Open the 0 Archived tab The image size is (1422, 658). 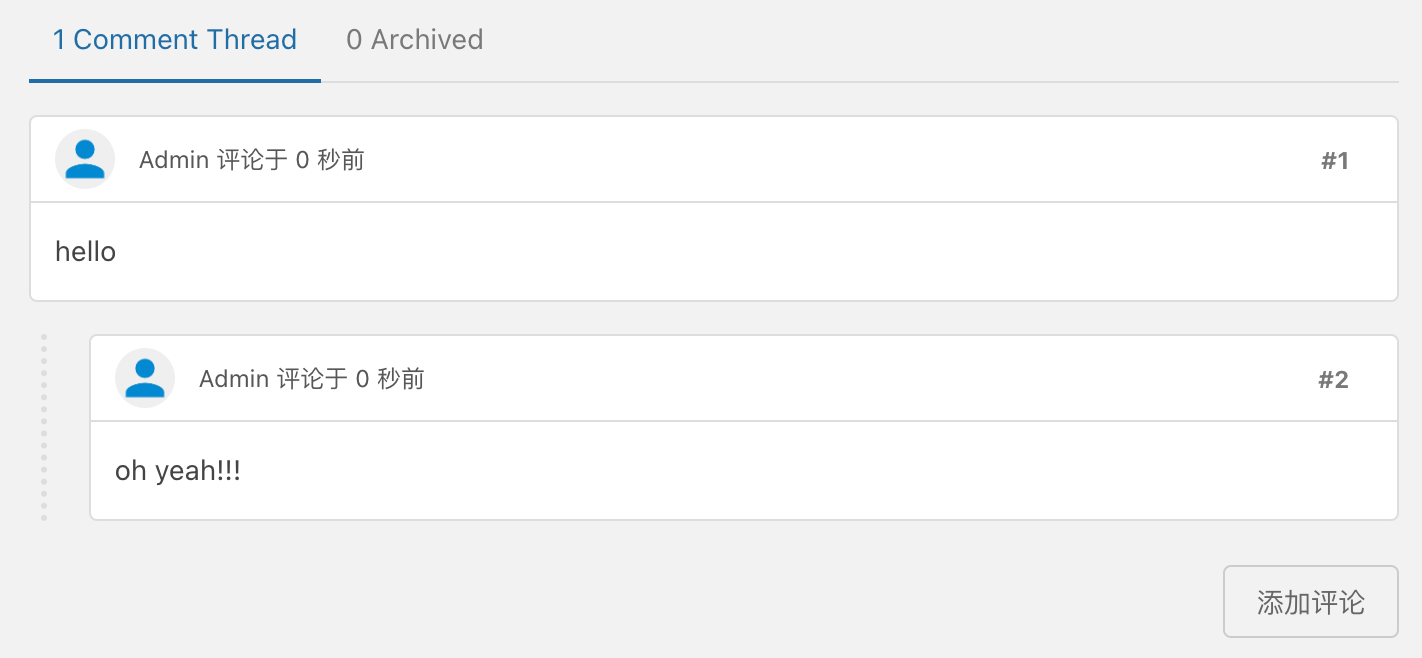coord(414,40)
